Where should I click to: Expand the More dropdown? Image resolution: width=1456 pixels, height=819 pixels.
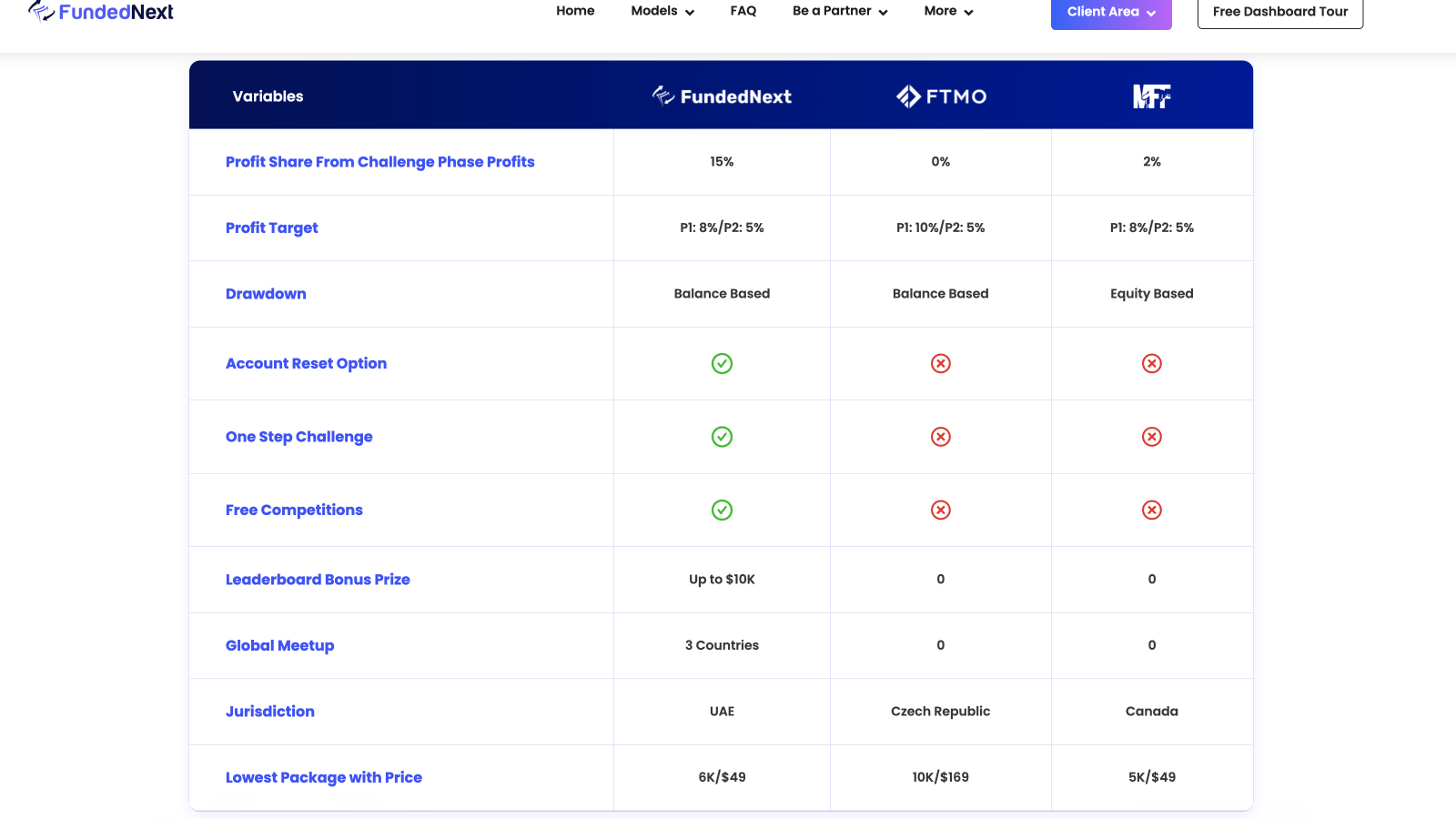click(x=948, y=11)
